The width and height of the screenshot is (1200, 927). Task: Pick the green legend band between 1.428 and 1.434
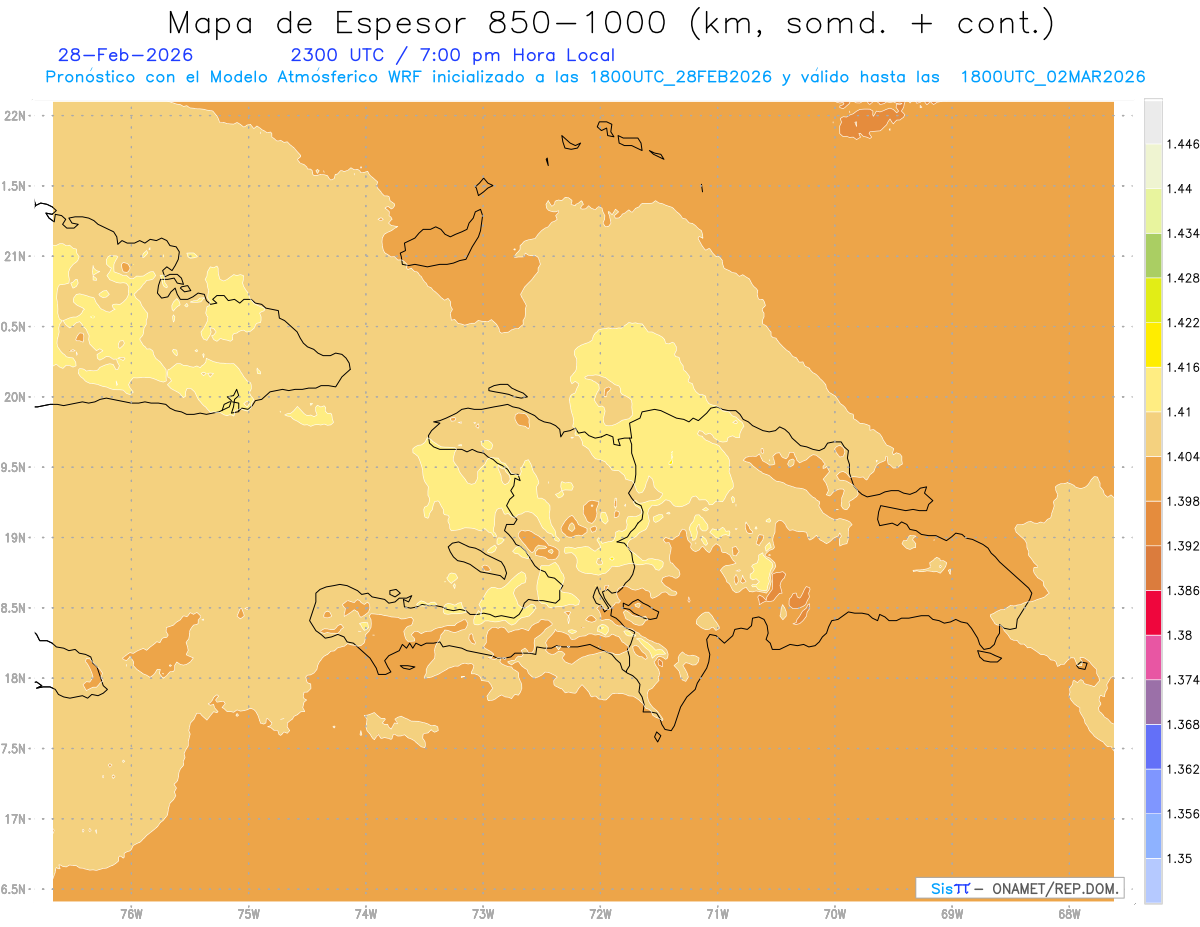click(x=1153, y=255)
